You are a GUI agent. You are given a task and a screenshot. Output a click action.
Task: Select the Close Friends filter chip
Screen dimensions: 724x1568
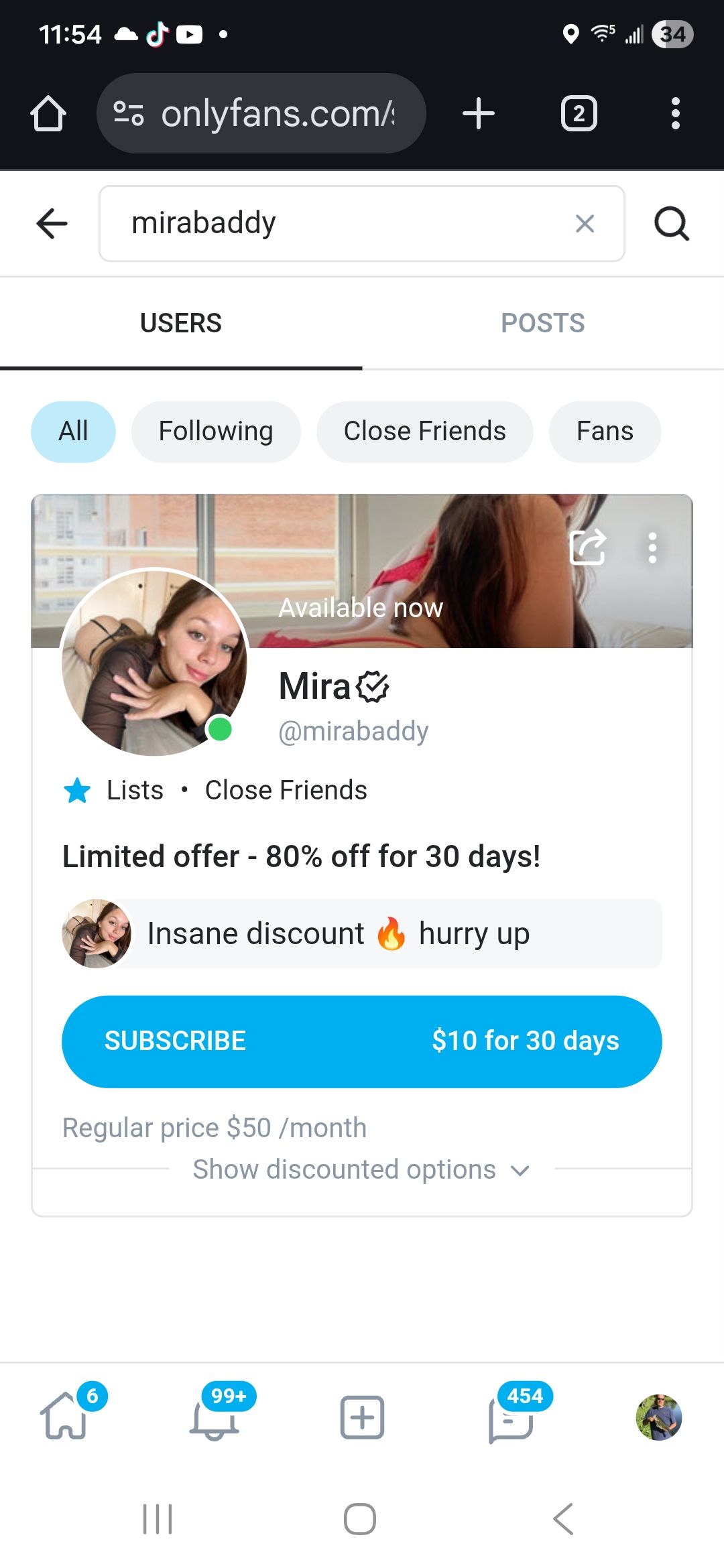click(x=424, y=432)
